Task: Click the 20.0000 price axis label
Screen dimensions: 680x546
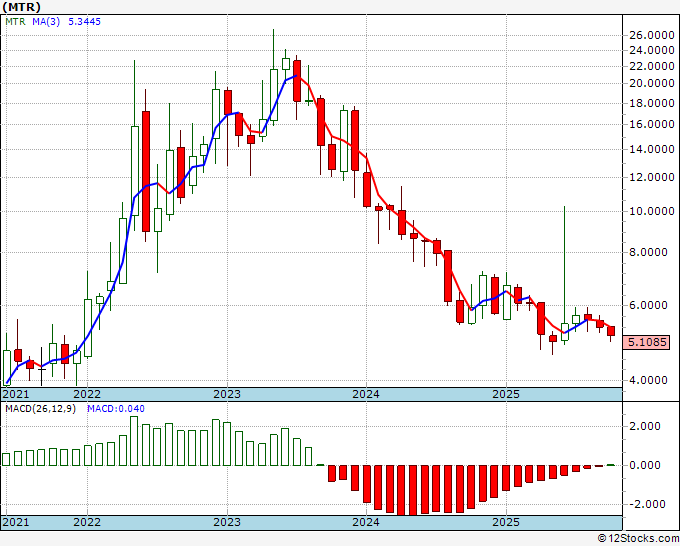Action: (x=652, y=83)
